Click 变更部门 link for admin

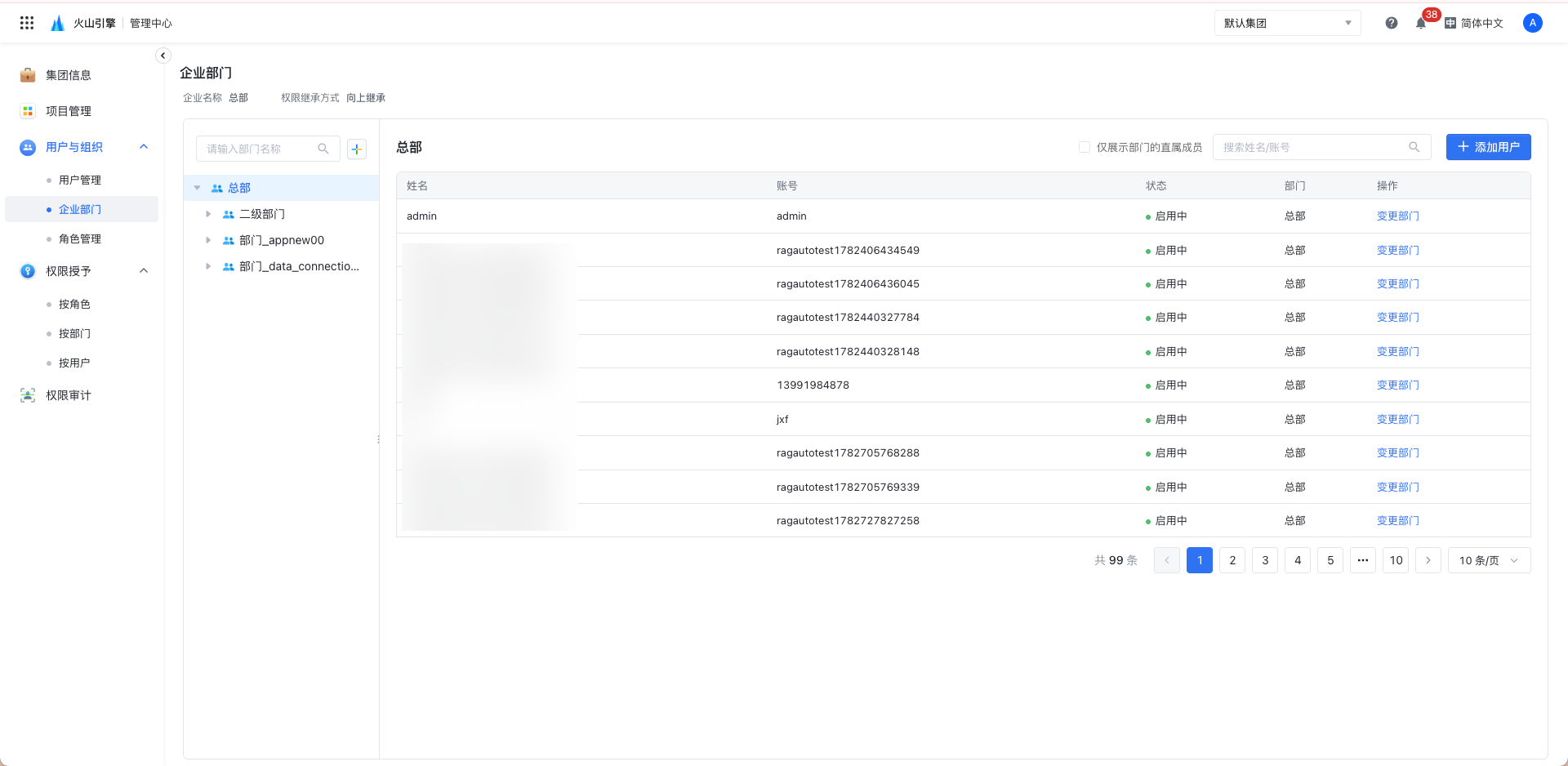pyautogui.click(x=1397, y=216)
